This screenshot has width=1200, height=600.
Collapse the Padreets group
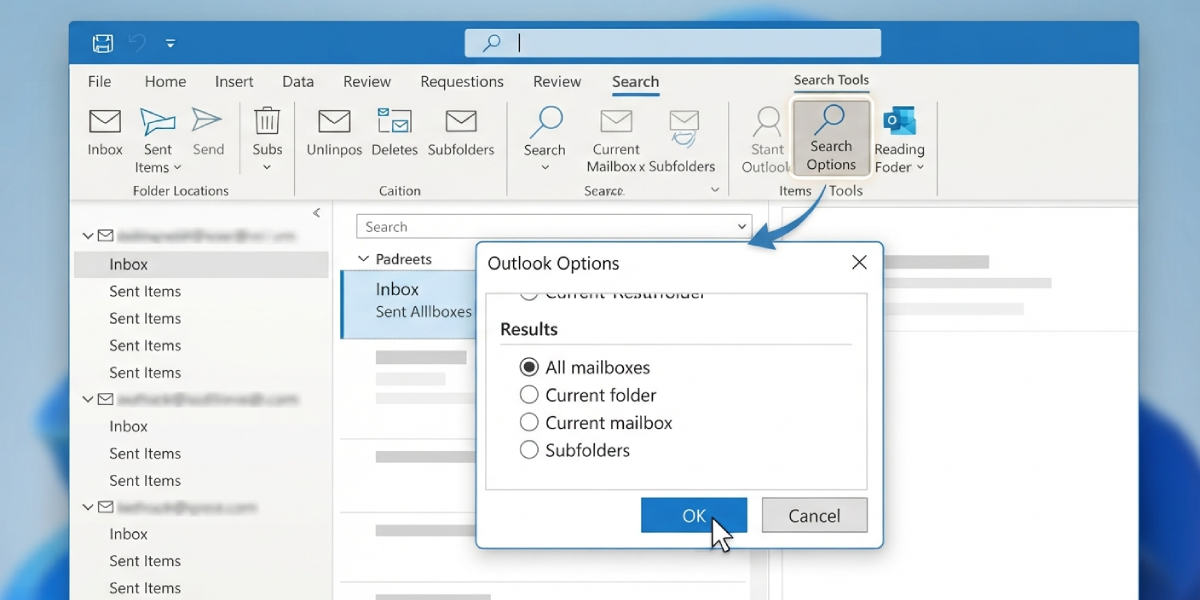364,259
